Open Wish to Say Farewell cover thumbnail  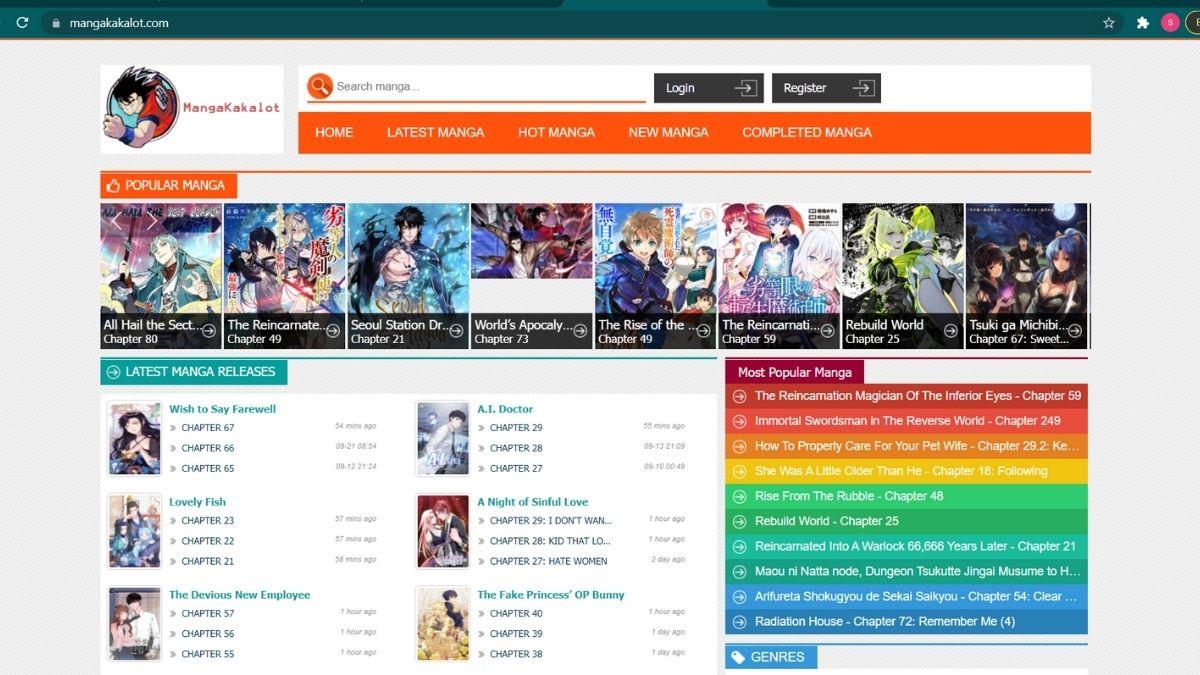coord(134,439)
